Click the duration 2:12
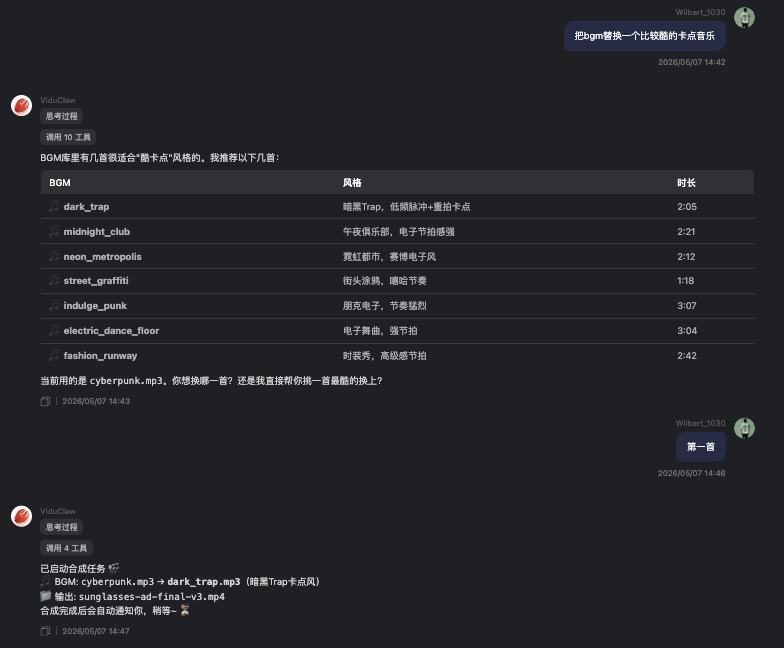This screenshot has width=784, height=648. (686, 256)
